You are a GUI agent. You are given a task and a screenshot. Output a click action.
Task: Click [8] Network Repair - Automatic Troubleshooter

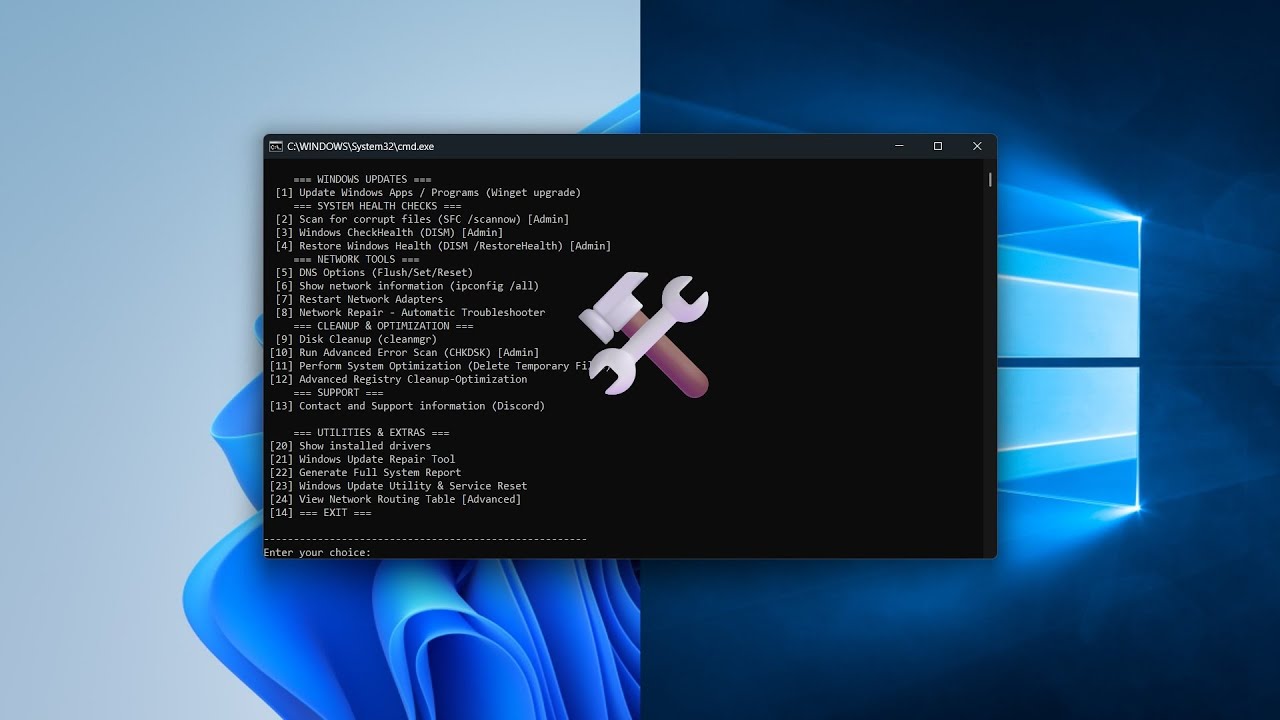tap(410, 312)
